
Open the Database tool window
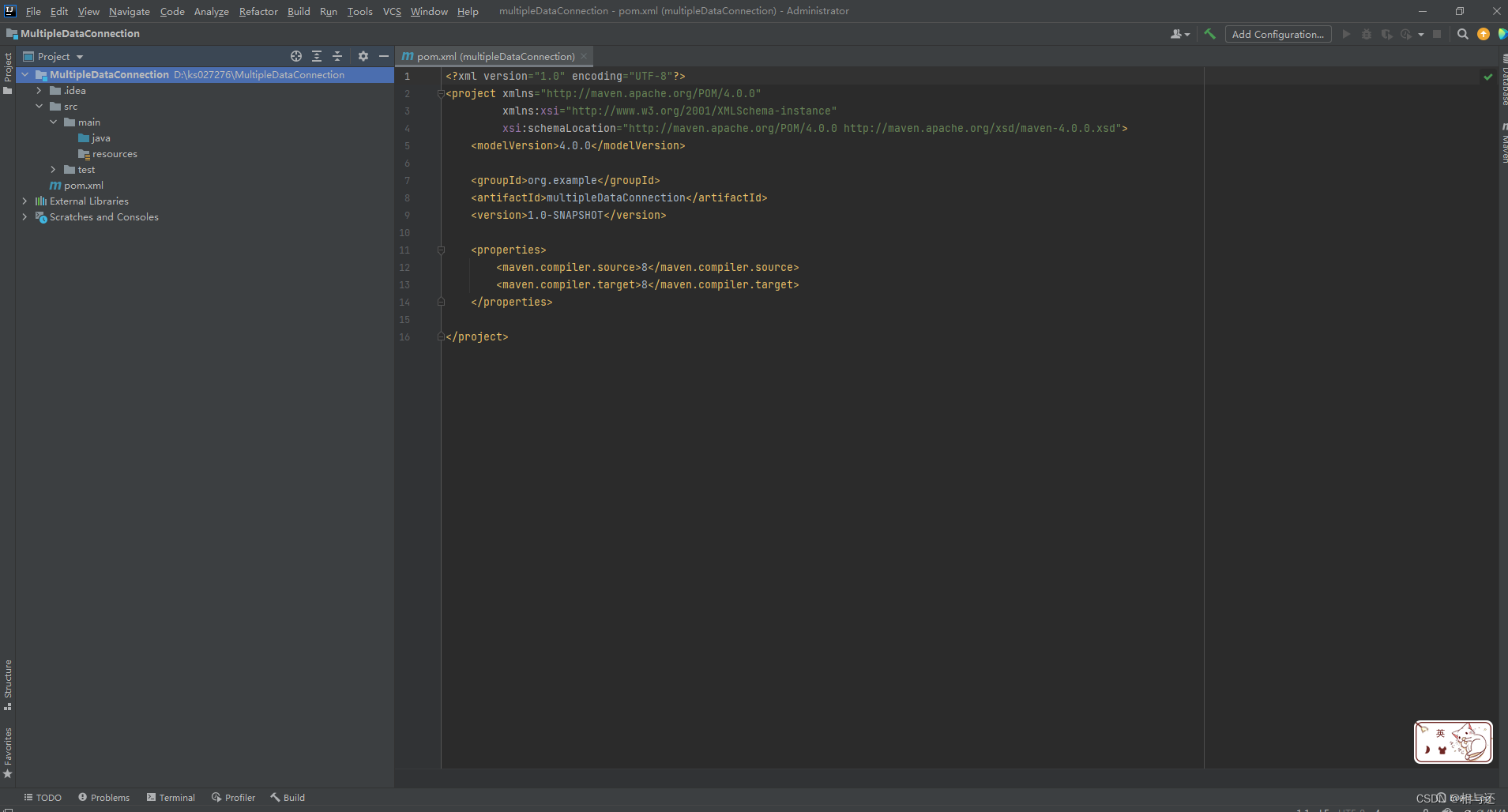pyautogui.click(x=1503, y=81)
